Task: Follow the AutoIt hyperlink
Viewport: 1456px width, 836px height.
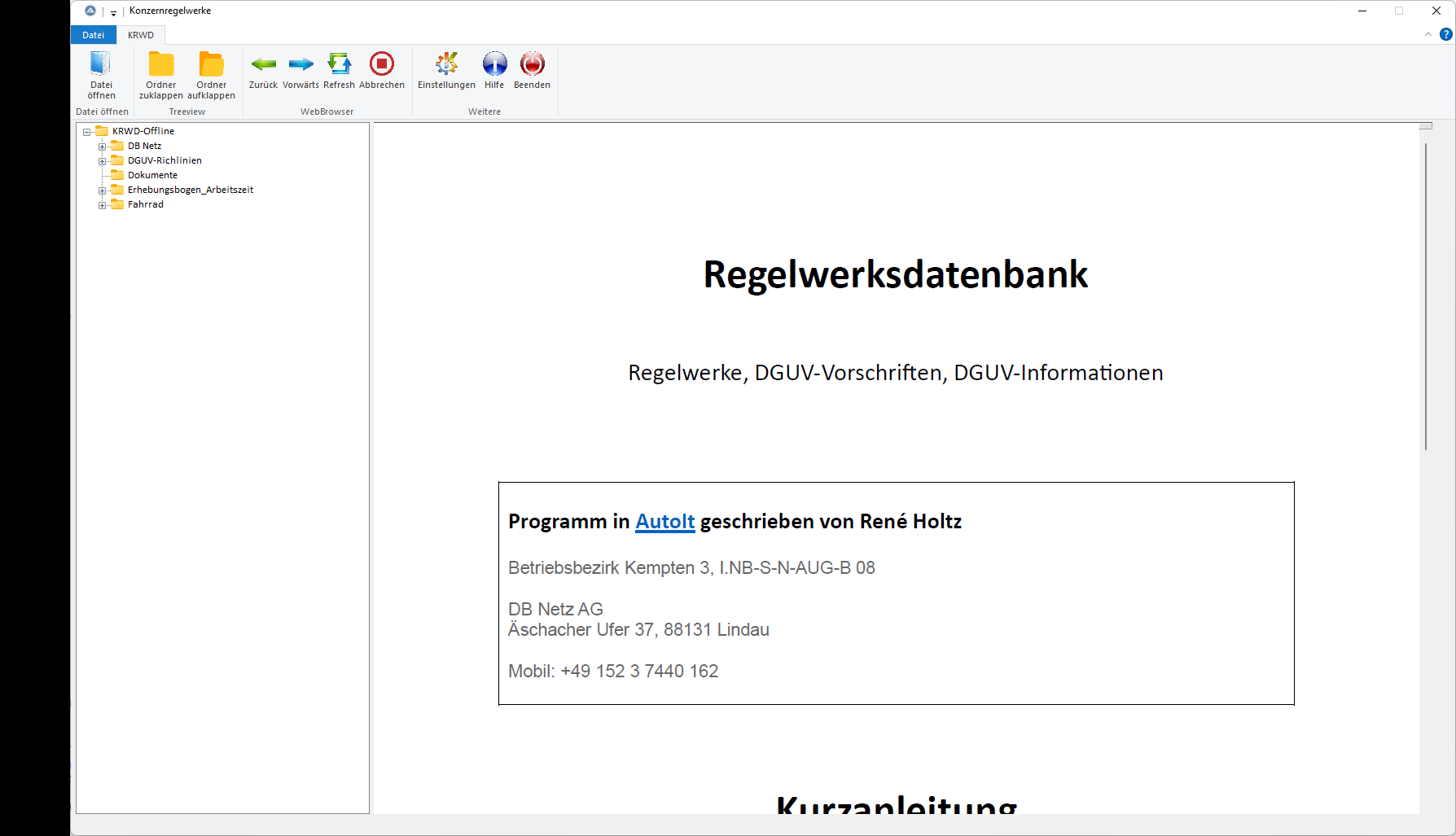Action: point(664,521)
